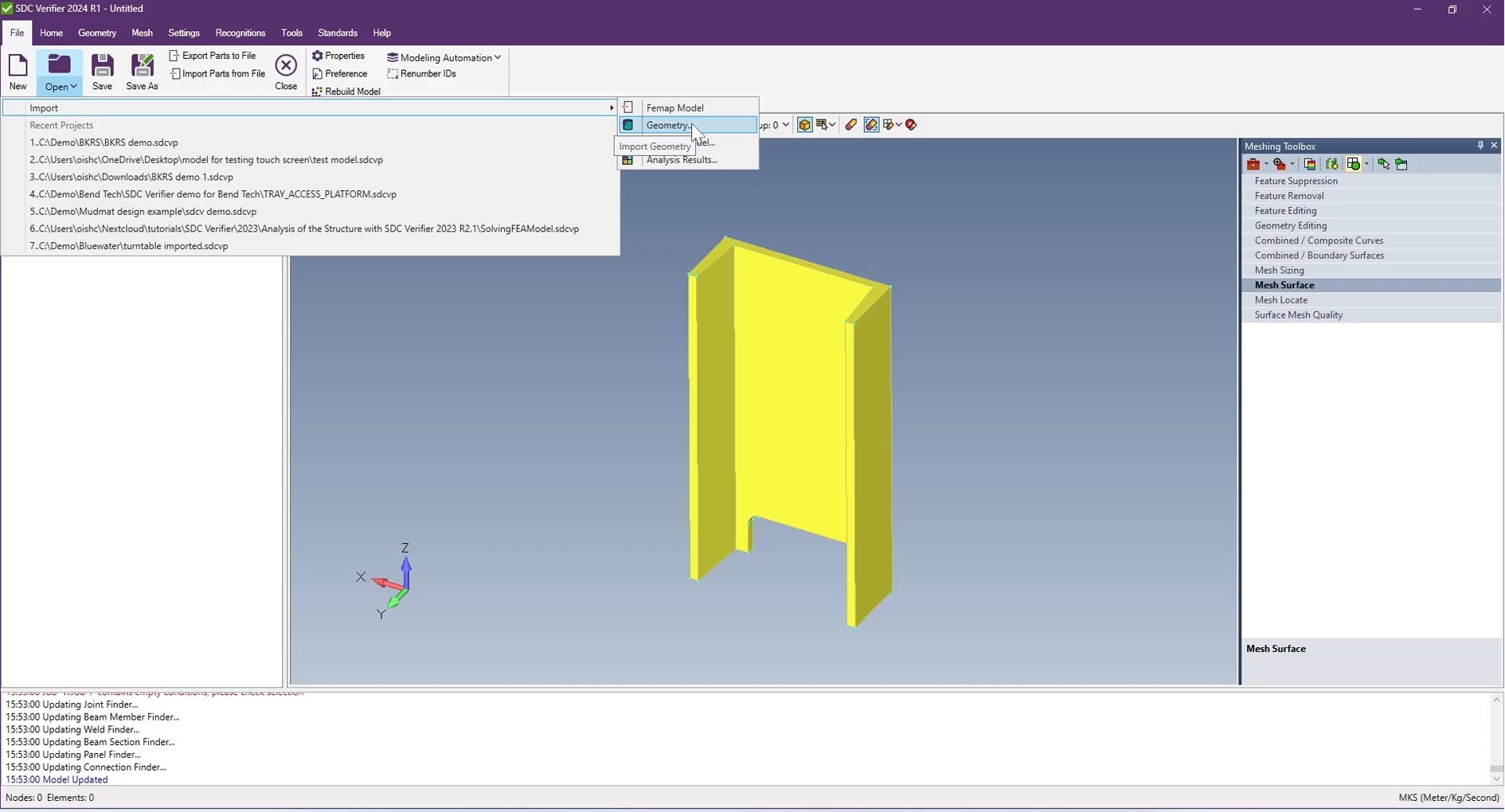Open recent project BKRS demo.sdcvp

(x=104, y=142)
